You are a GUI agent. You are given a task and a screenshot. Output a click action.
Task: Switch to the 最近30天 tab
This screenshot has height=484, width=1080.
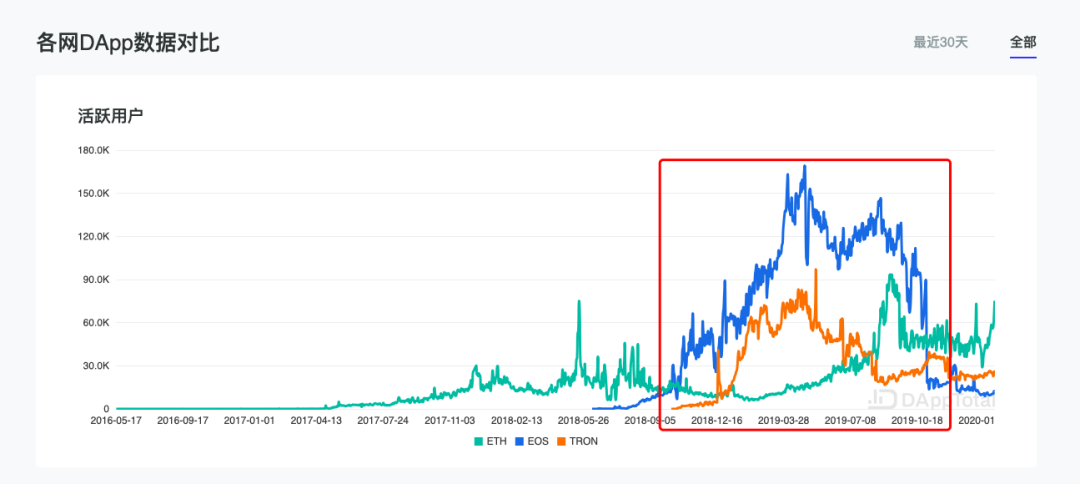pos(941,42)
